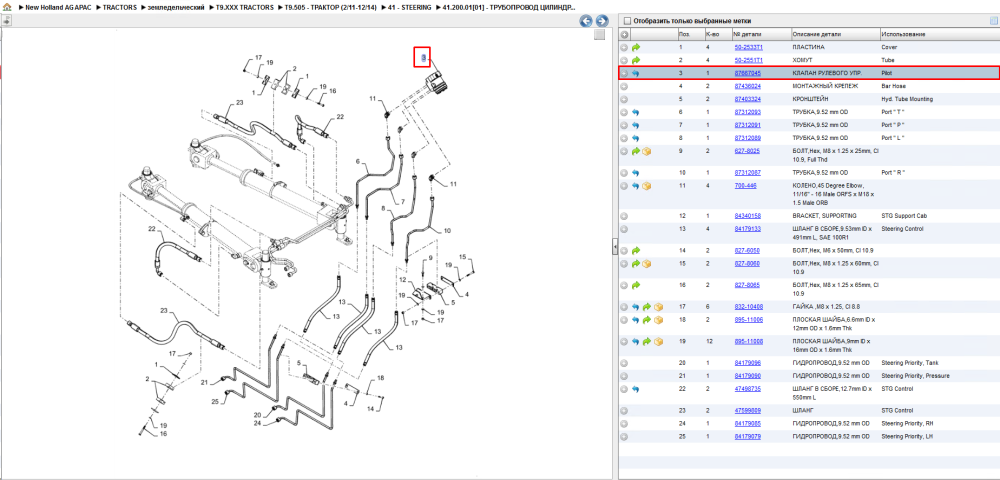Click 'STG Support Cab' usage cell
Viewport: 1000px width, 480px height.
tap(904, 215)
